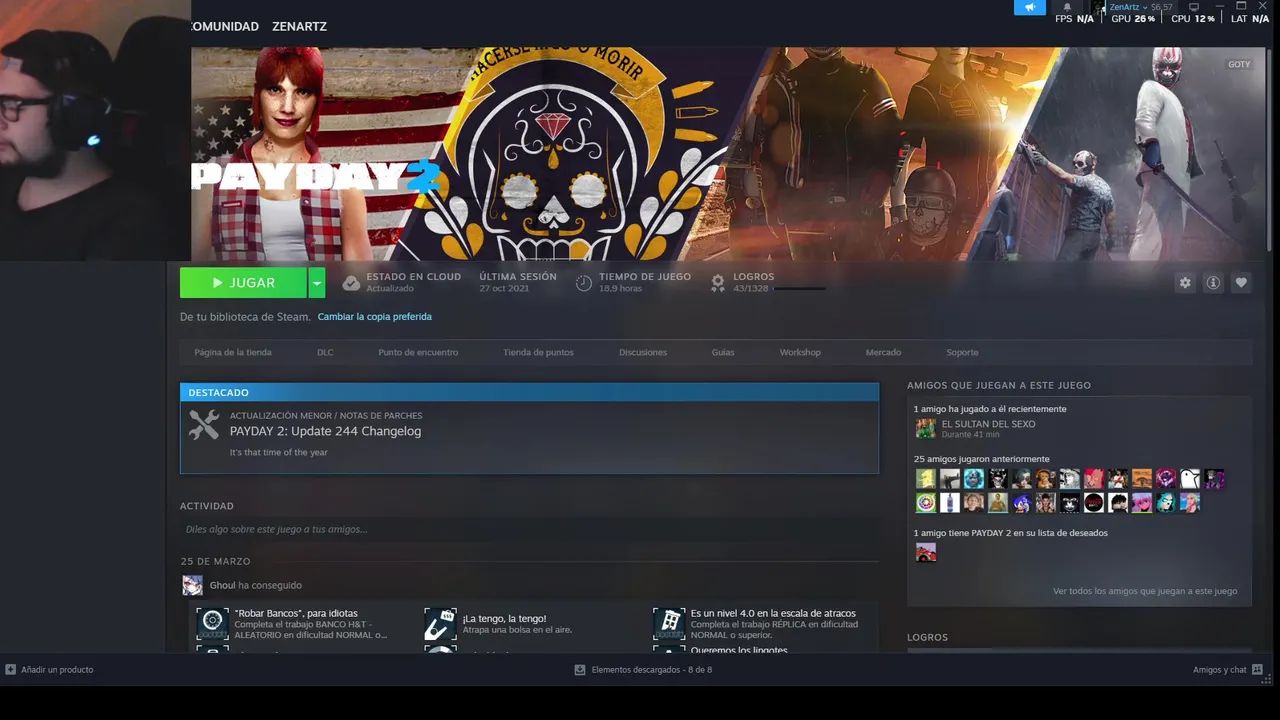Screen dimensions: 1280x720
Task: Click the colorful circle-pattern friend avatar
Action: click(x=926, y=502)
